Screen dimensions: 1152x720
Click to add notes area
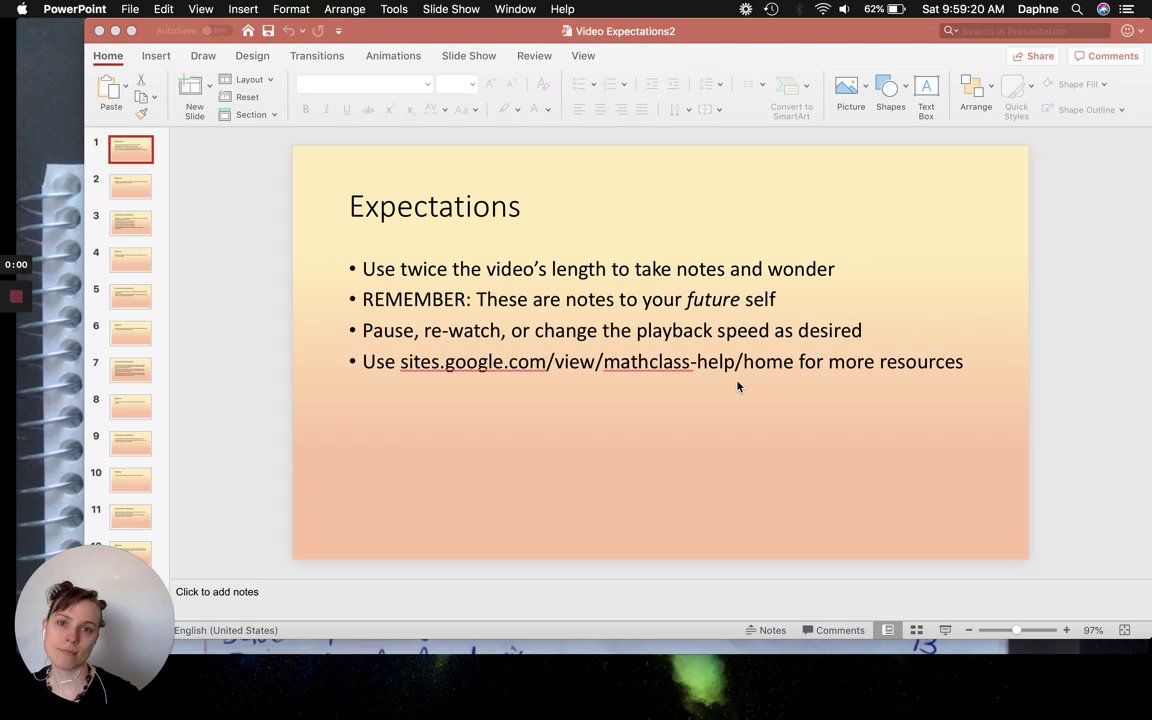tap(217, 592)
